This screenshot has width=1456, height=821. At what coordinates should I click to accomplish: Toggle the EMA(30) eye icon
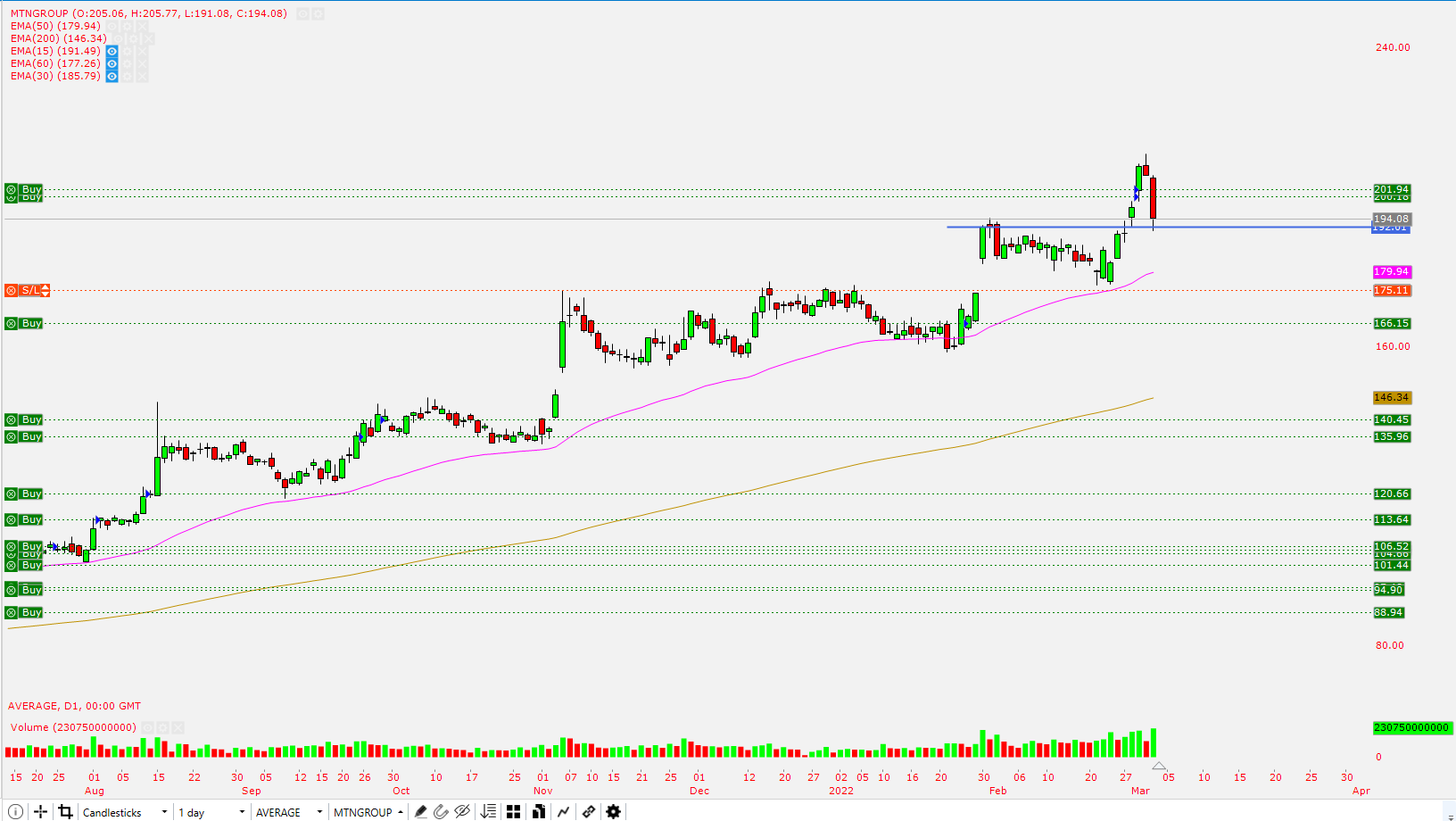(x=112, y=76)
